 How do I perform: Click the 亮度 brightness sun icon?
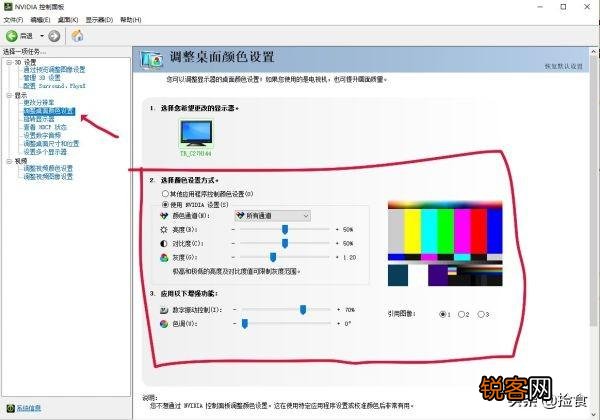[164, 230]
